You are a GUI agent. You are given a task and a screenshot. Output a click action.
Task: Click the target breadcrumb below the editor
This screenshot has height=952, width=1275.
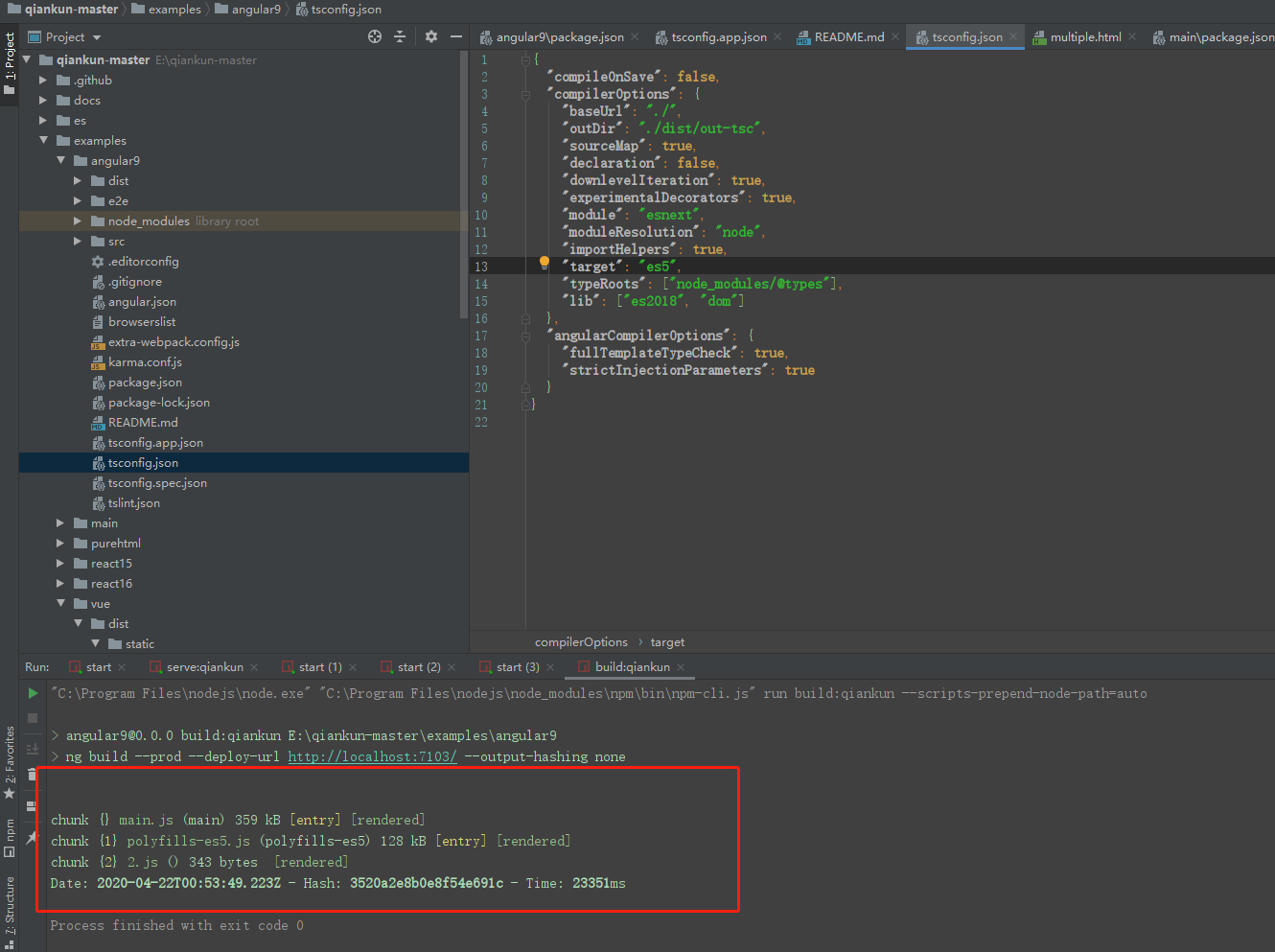(x=667, y=641)
